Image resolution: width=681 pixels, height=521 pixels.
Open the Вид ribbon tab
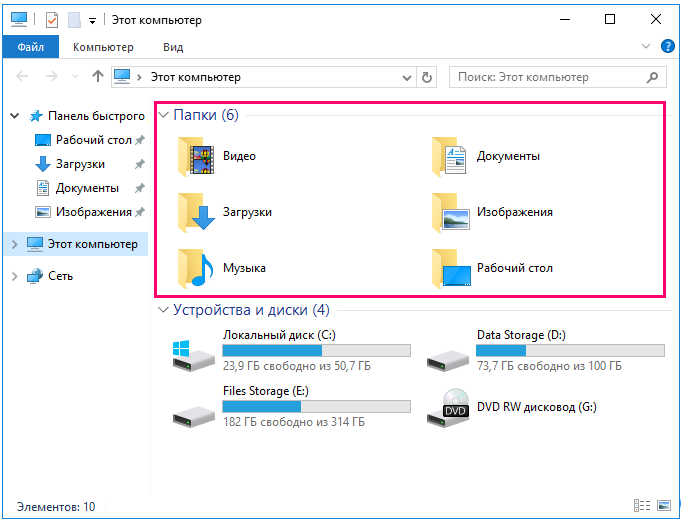[x=173, y=47]
